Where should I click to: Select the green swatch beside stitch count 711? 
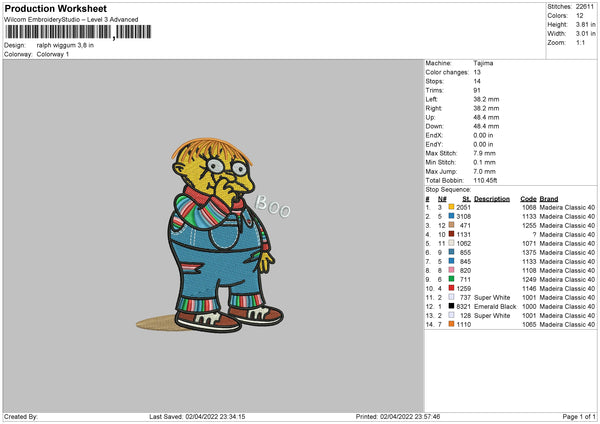tap(451, 279)
